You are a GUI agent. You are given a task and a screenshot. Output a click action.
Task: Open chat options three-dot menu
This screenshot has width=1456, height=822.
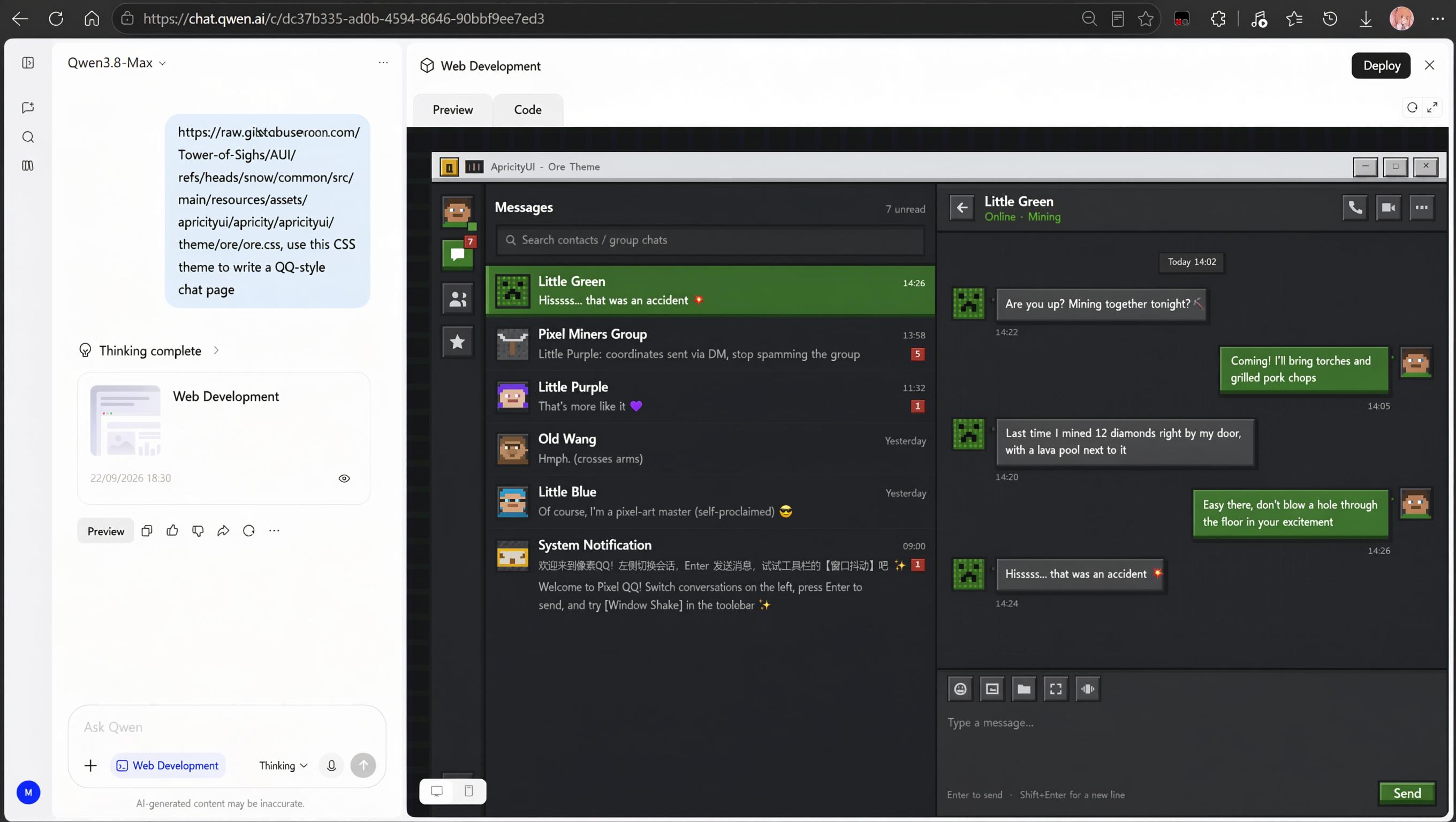(383, 63)
